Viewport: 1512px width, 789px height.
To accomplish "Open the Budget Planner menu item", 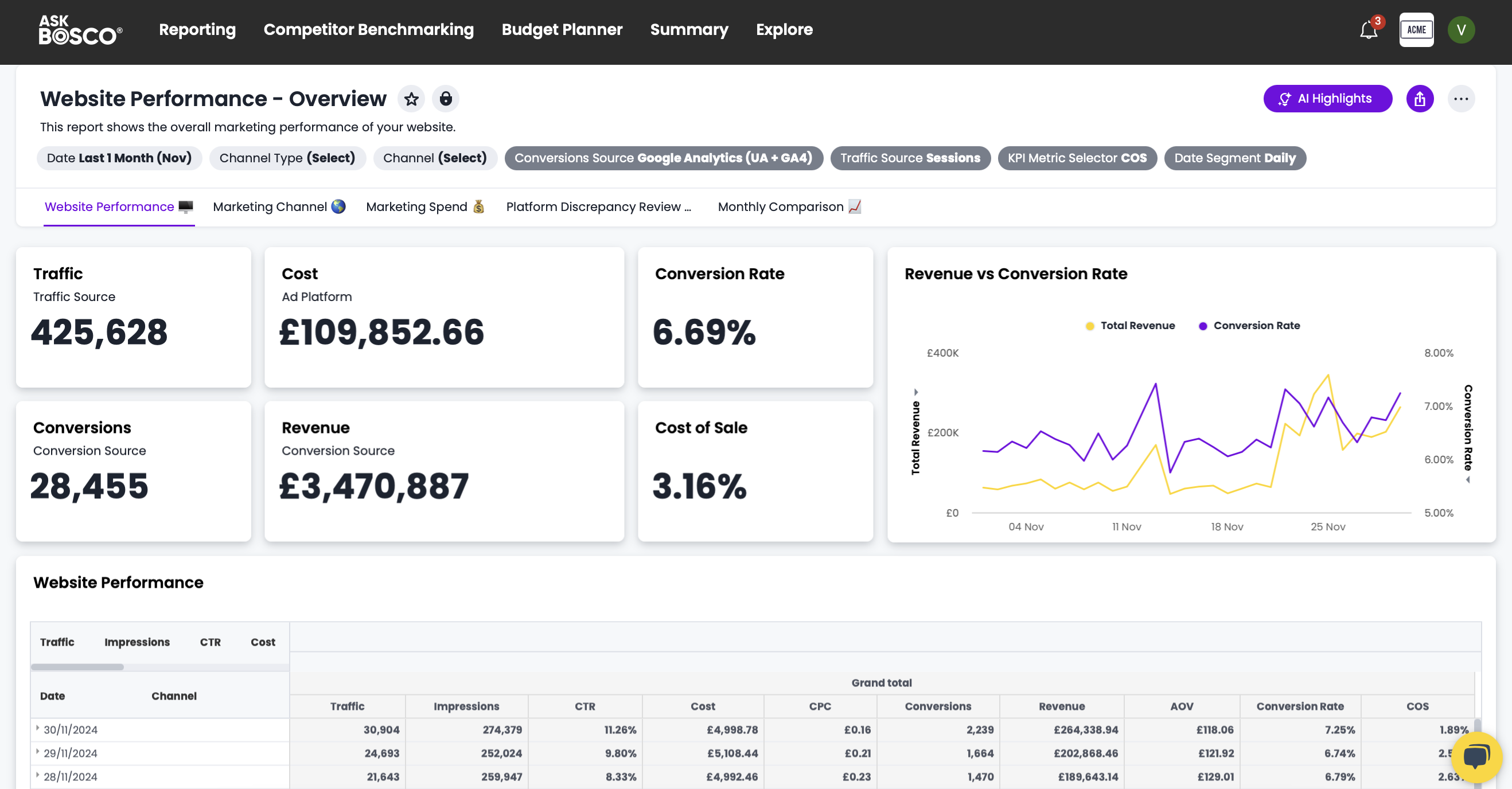I will (x=561, y=30).
